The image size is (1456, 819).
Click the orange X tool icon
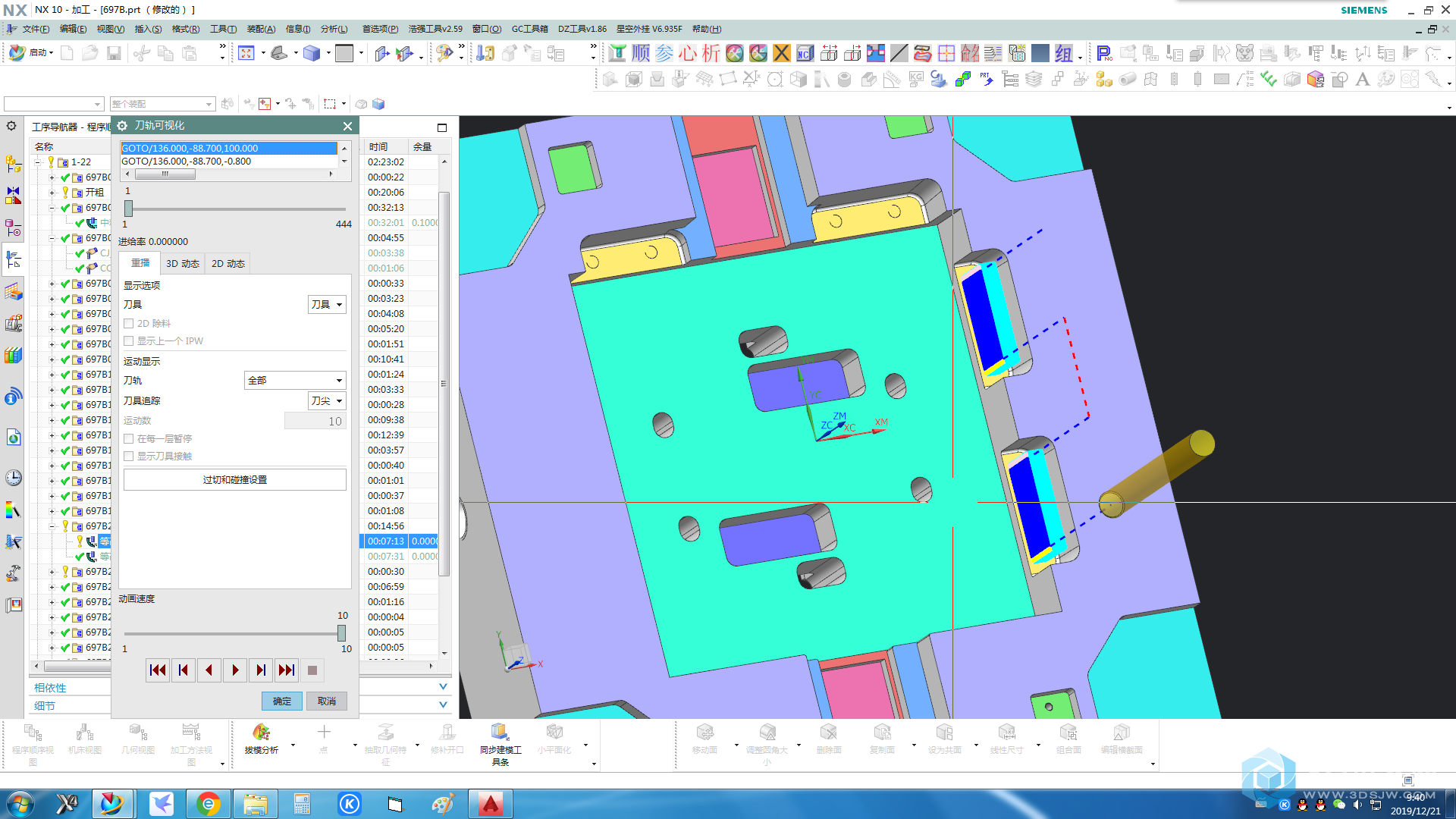[x=782, y=53]
